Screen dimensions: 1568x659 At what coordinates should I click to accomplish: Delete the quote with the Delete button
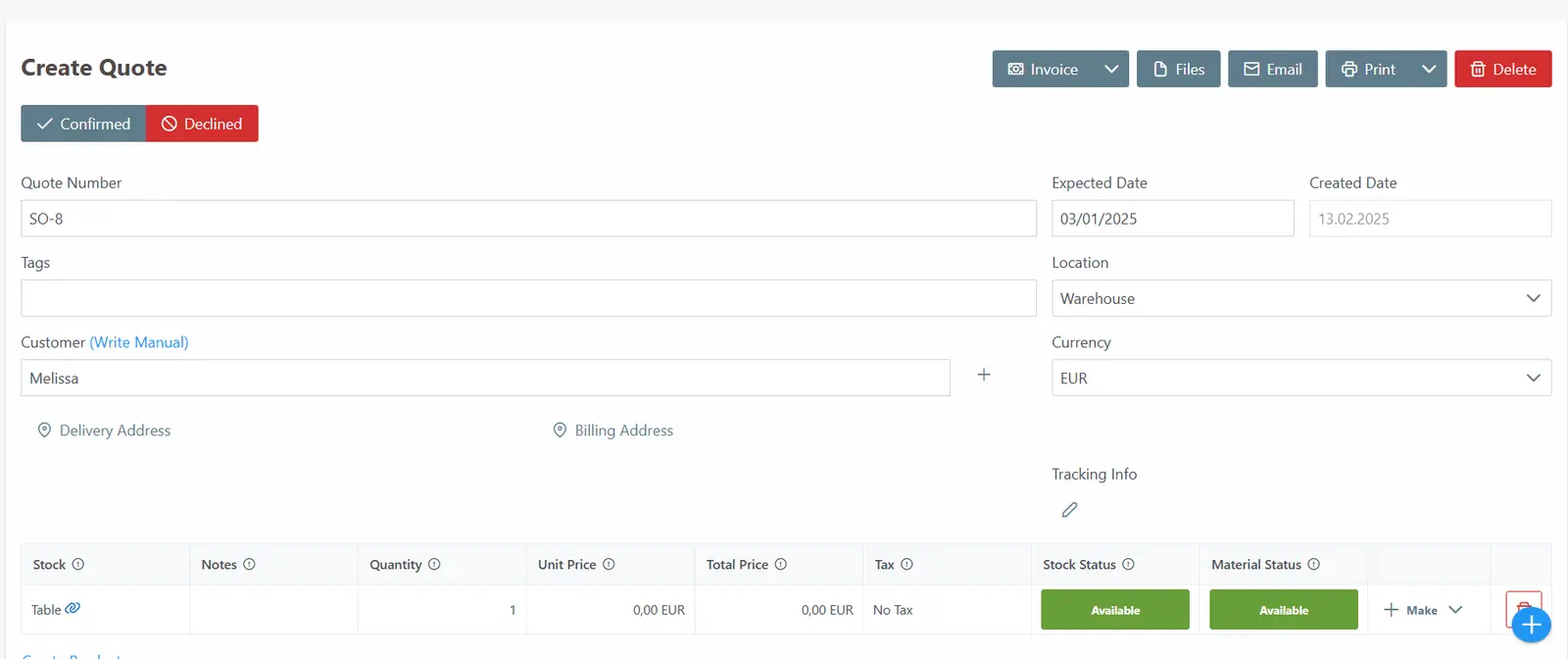(x=1503, y=69)
